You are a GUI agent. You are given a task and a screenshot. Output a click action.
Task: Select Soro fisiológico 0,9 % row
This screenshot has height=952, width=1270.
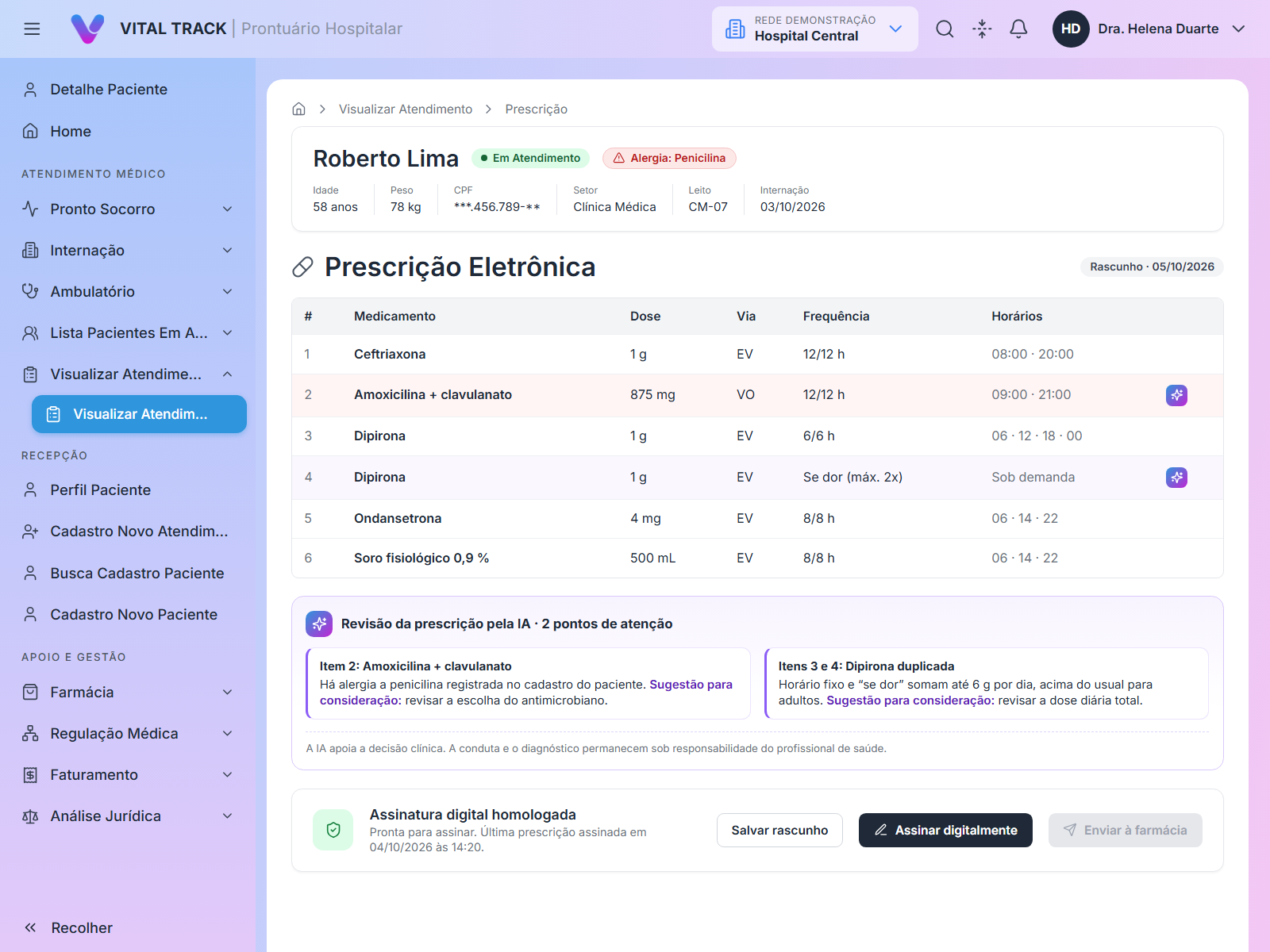coord(757,559)
